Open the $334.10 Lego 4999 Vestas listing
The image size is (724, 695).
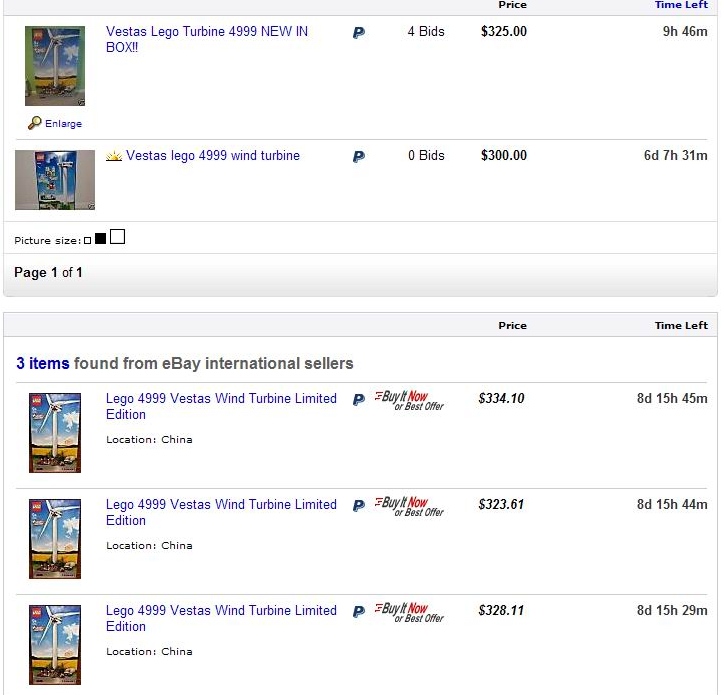click(x=221, y=406)
